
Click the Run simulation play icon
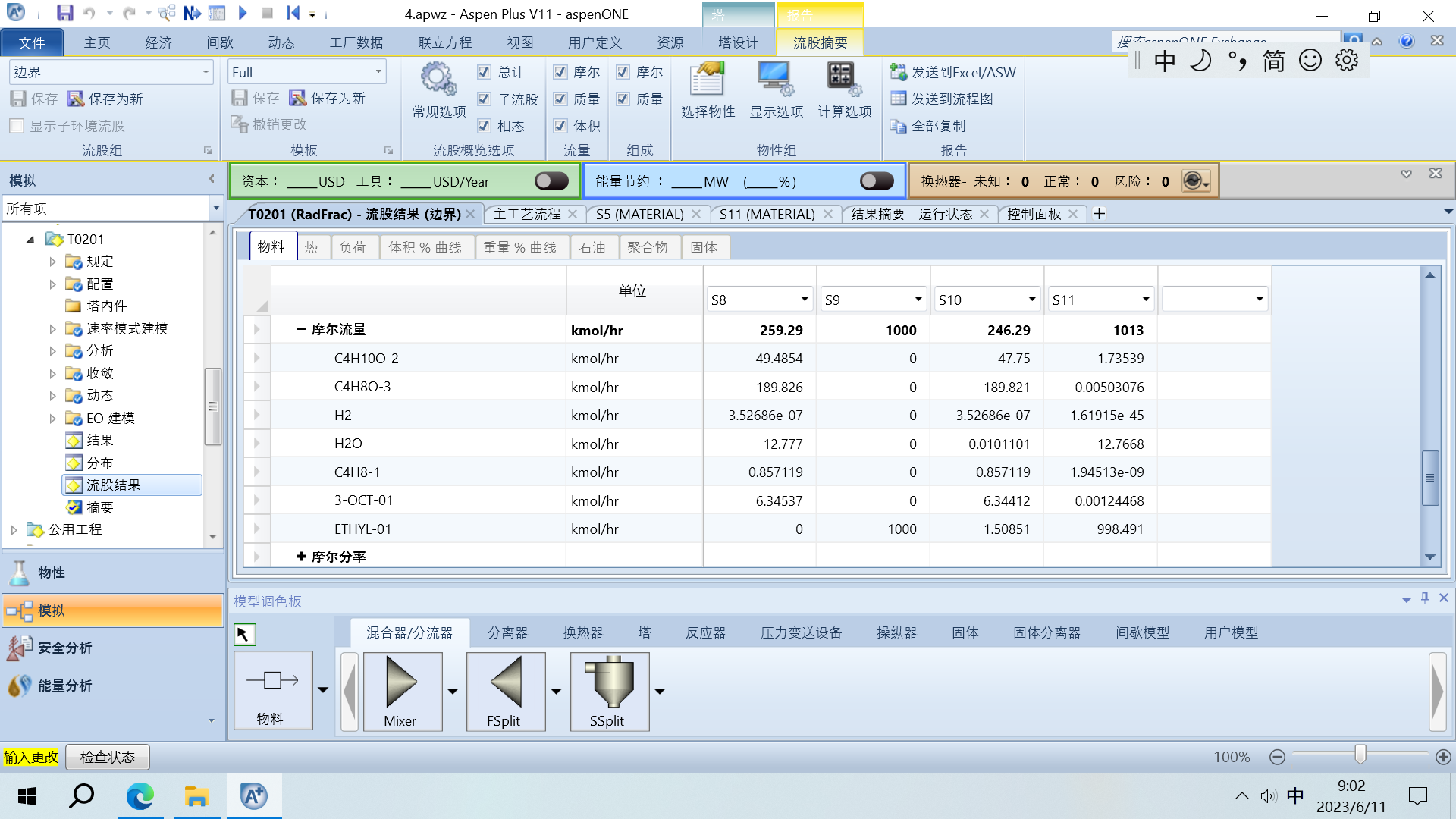[243, 13]
